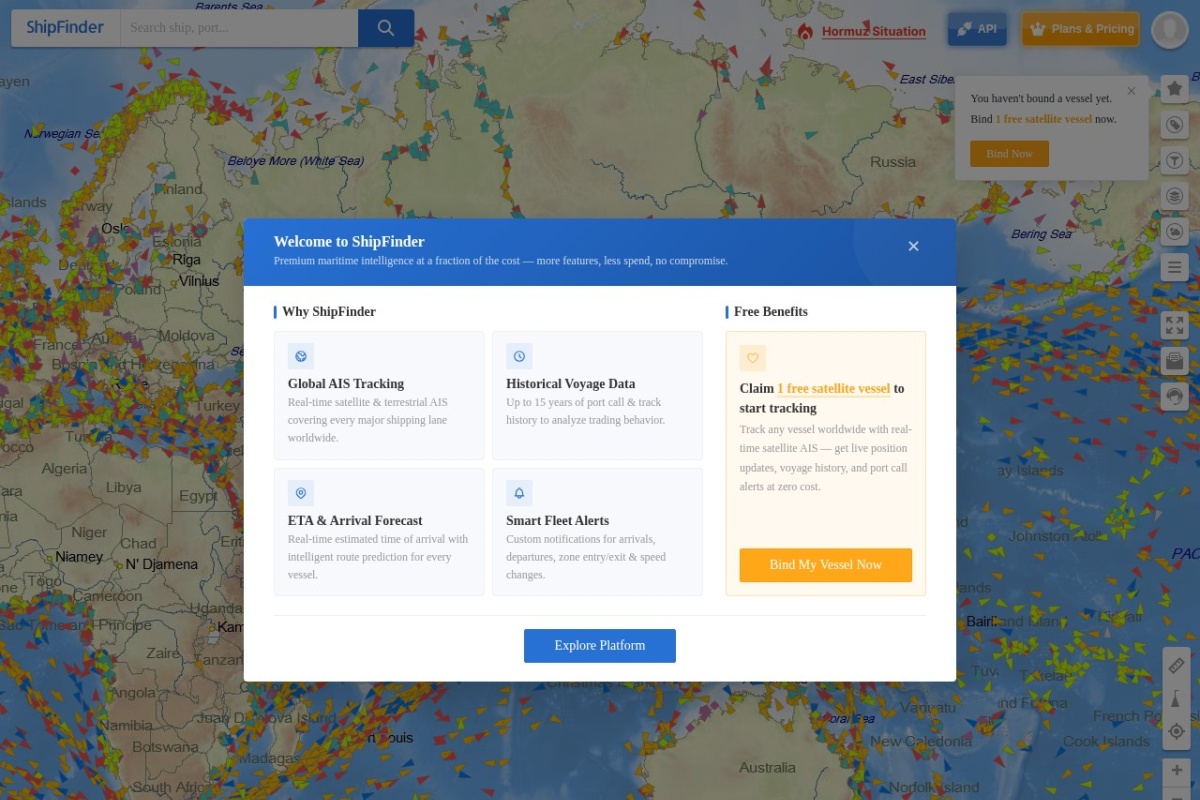This screenshot has width=1200, height=800.
Task: Click the 'Free Benefits' section heading
Action: coord(771,312)
